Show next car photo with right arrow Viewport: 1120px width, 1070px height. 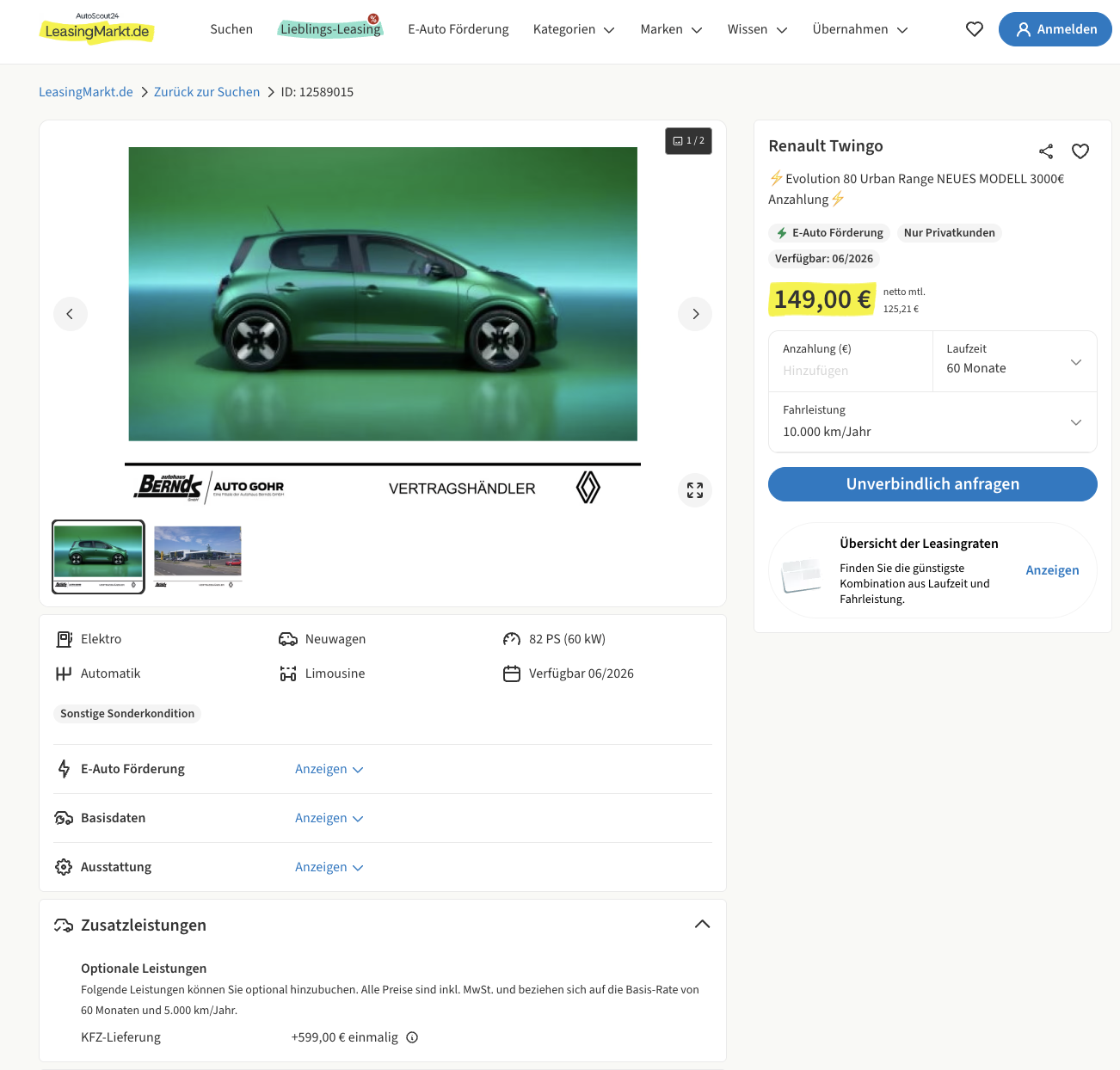[x=695, y=314]
